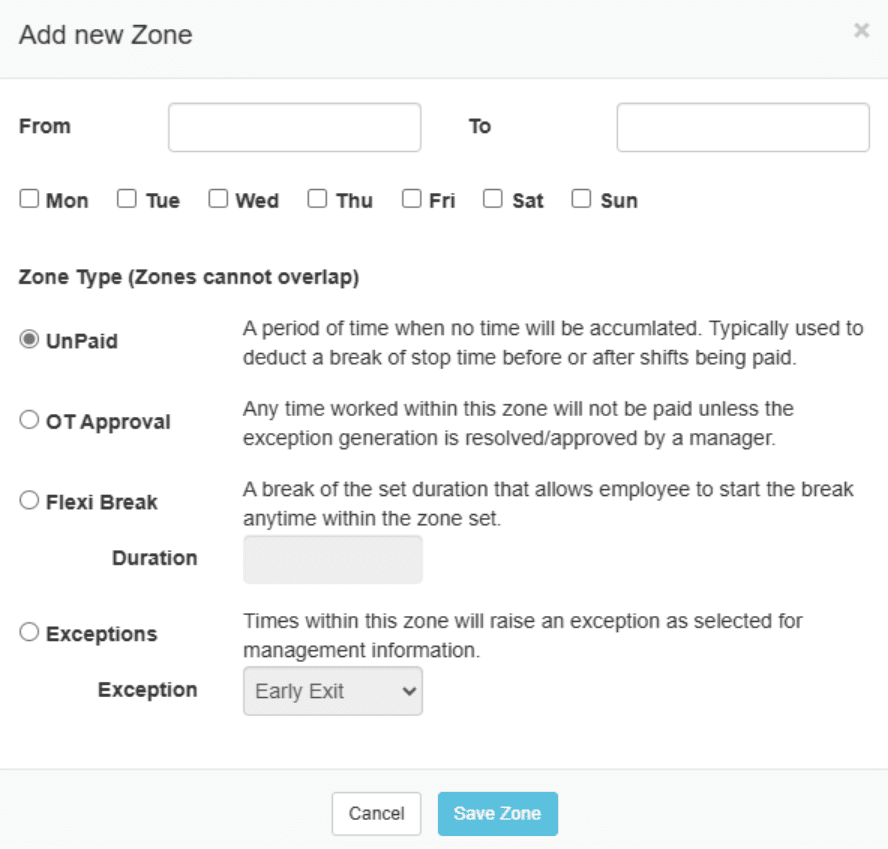Screen dimensions: 888x849
Task: Click the From time input field
Action: coord(294,127)
